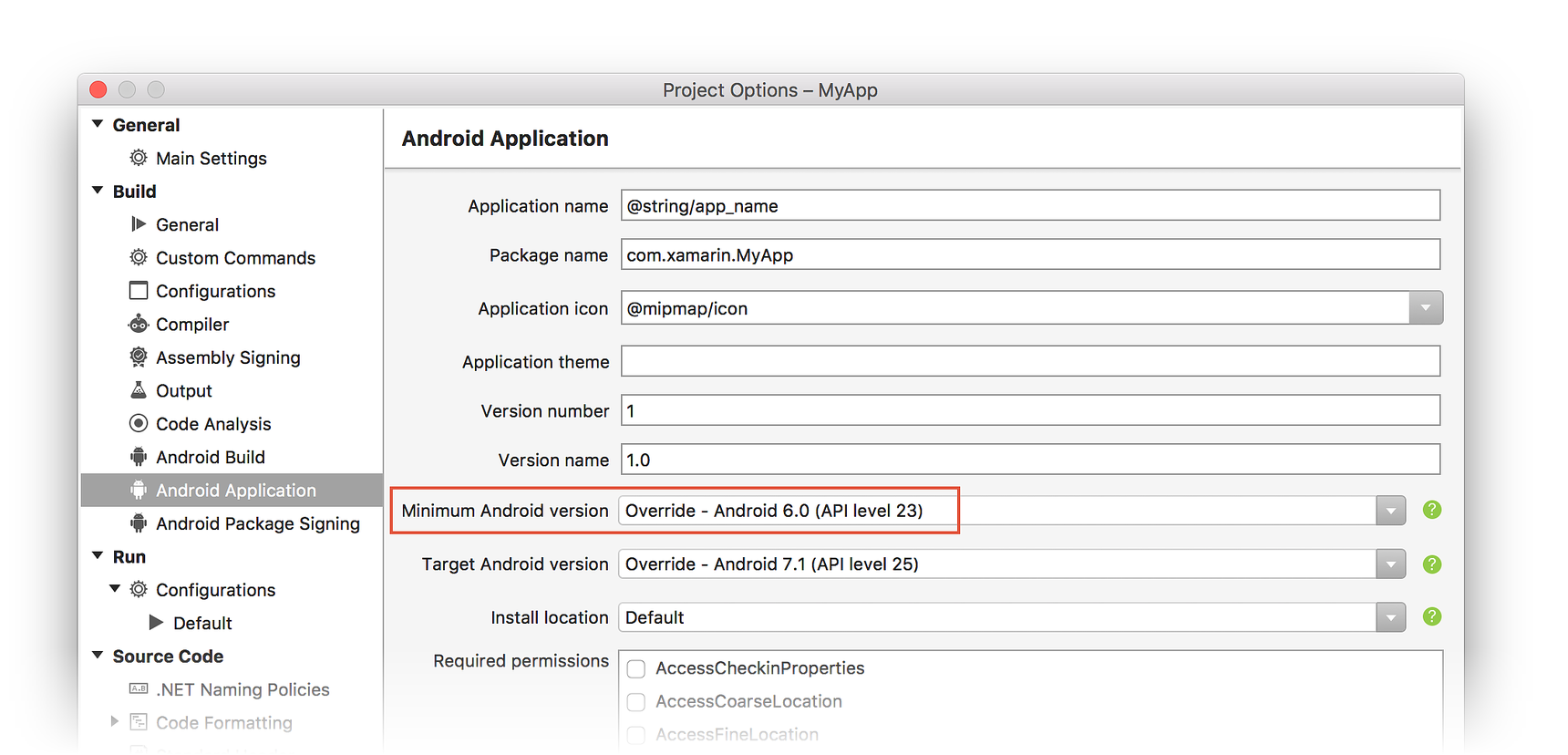The width and height of the screenshot is (1568, 755).
Task: Click the Required permissions label
Action: pyautogui.click(x=521, y=661)
